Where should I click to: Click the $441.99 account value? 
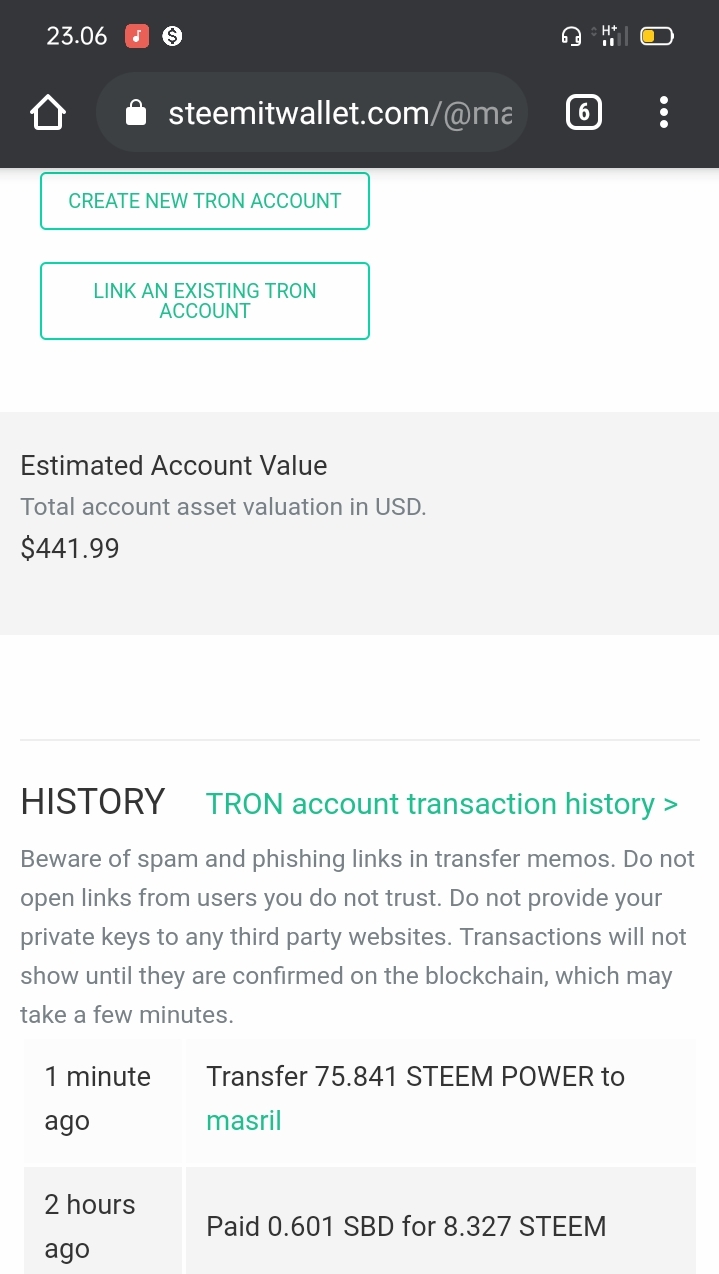(x=70, y=548)
